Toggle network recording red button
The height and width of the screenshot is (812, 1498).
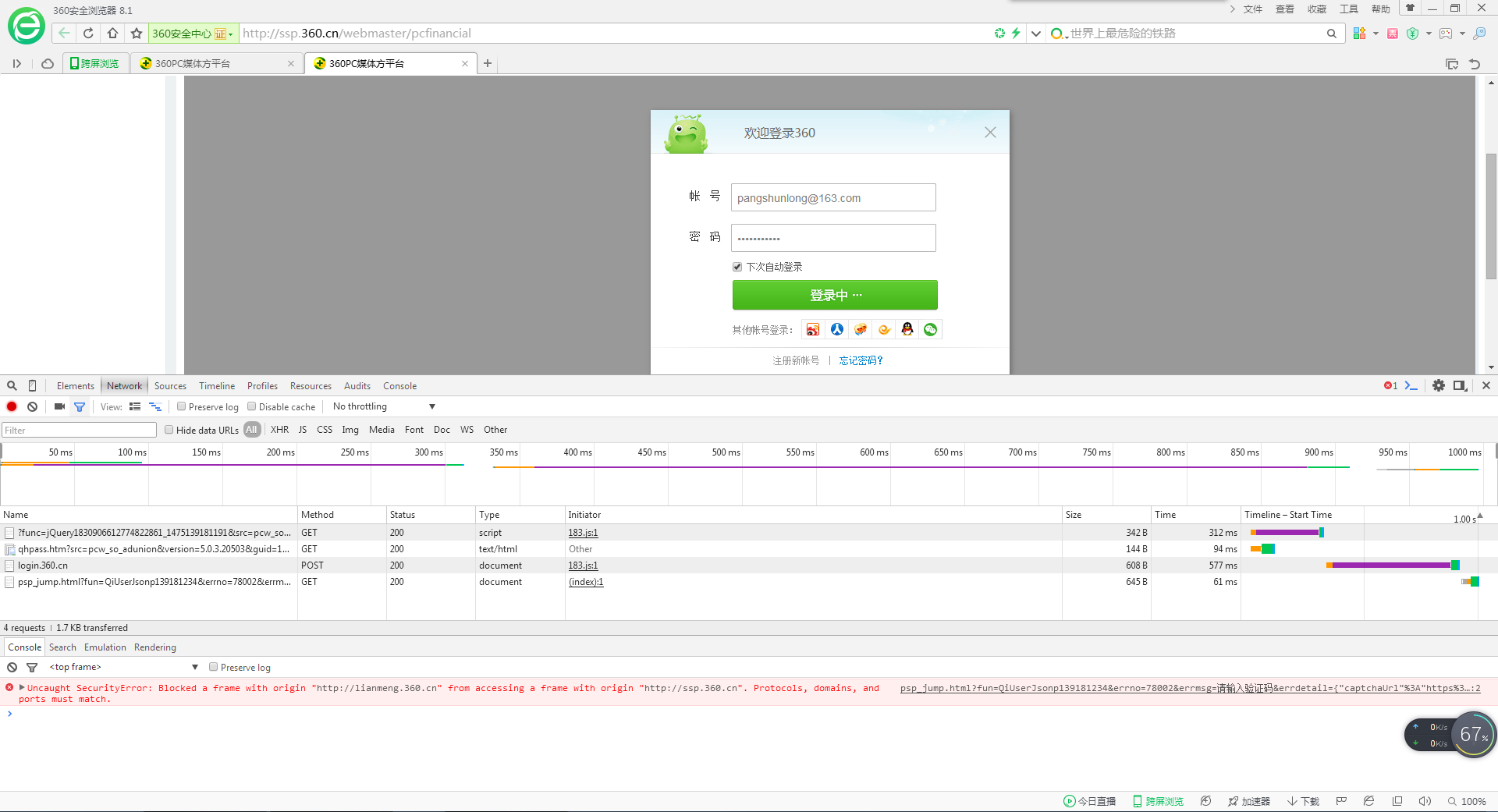pyautogui.click(x=12, y=406)
